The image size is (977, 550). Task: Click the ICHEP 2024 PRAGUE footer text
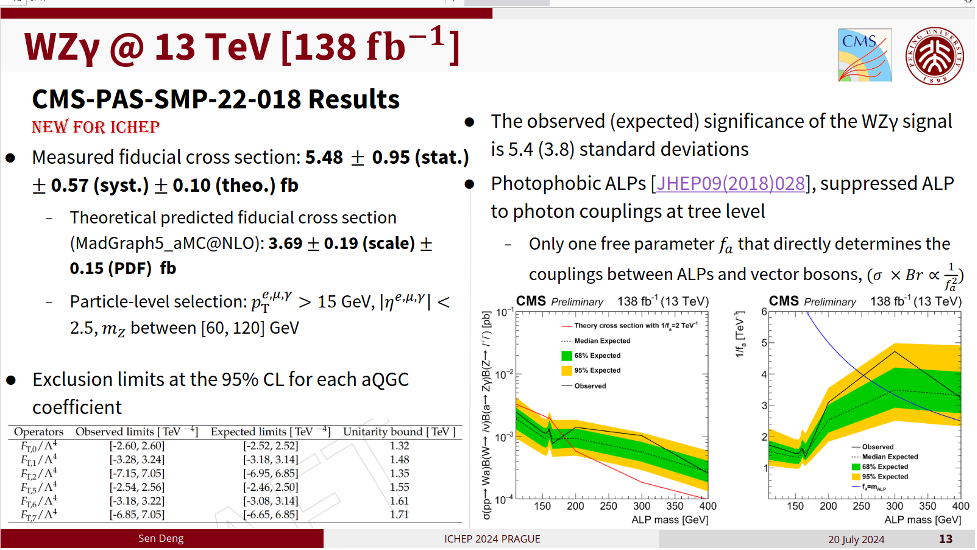(492, 539)
